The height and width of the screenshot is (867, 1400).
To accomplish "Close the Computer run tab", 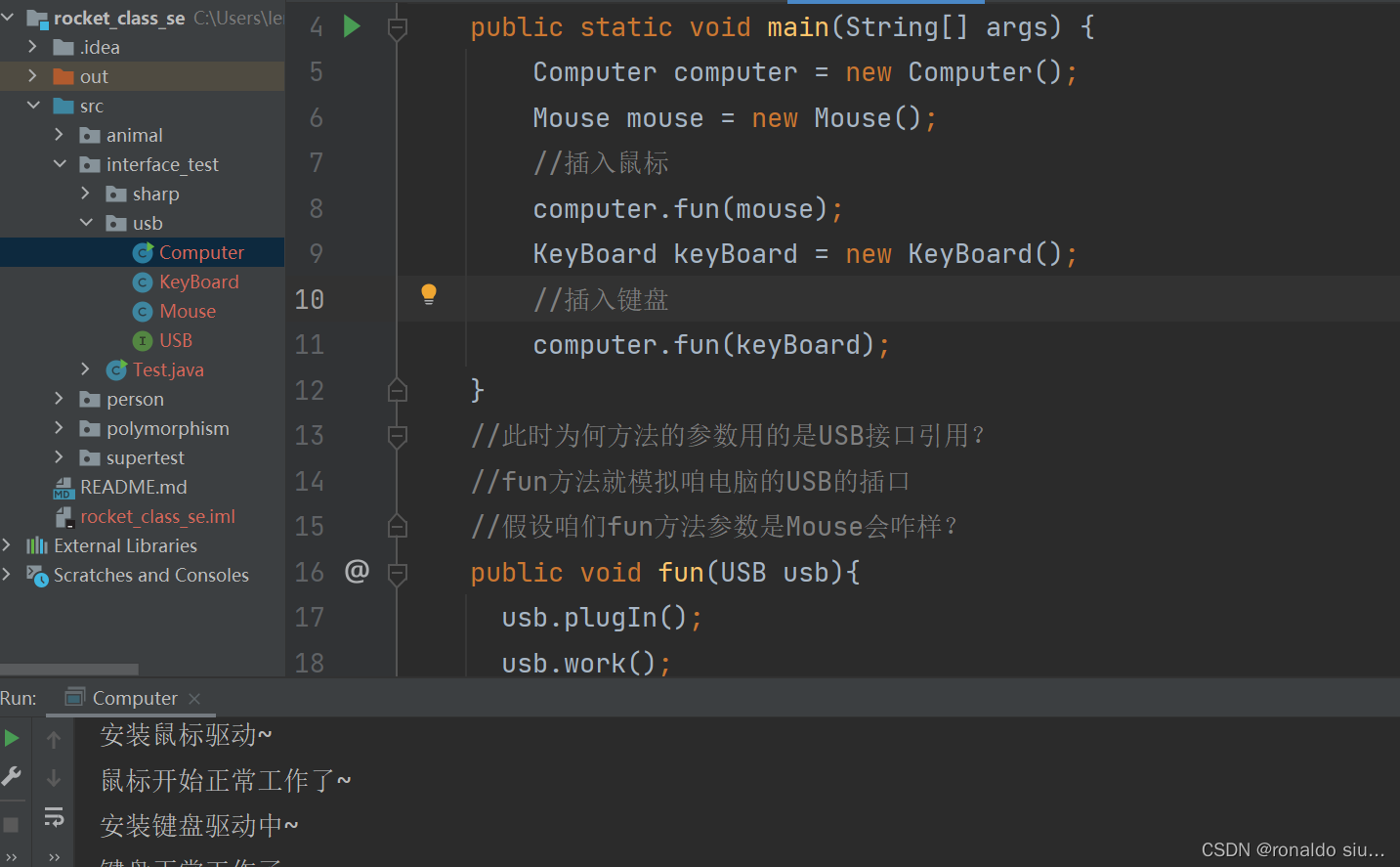I will [194, 698].
